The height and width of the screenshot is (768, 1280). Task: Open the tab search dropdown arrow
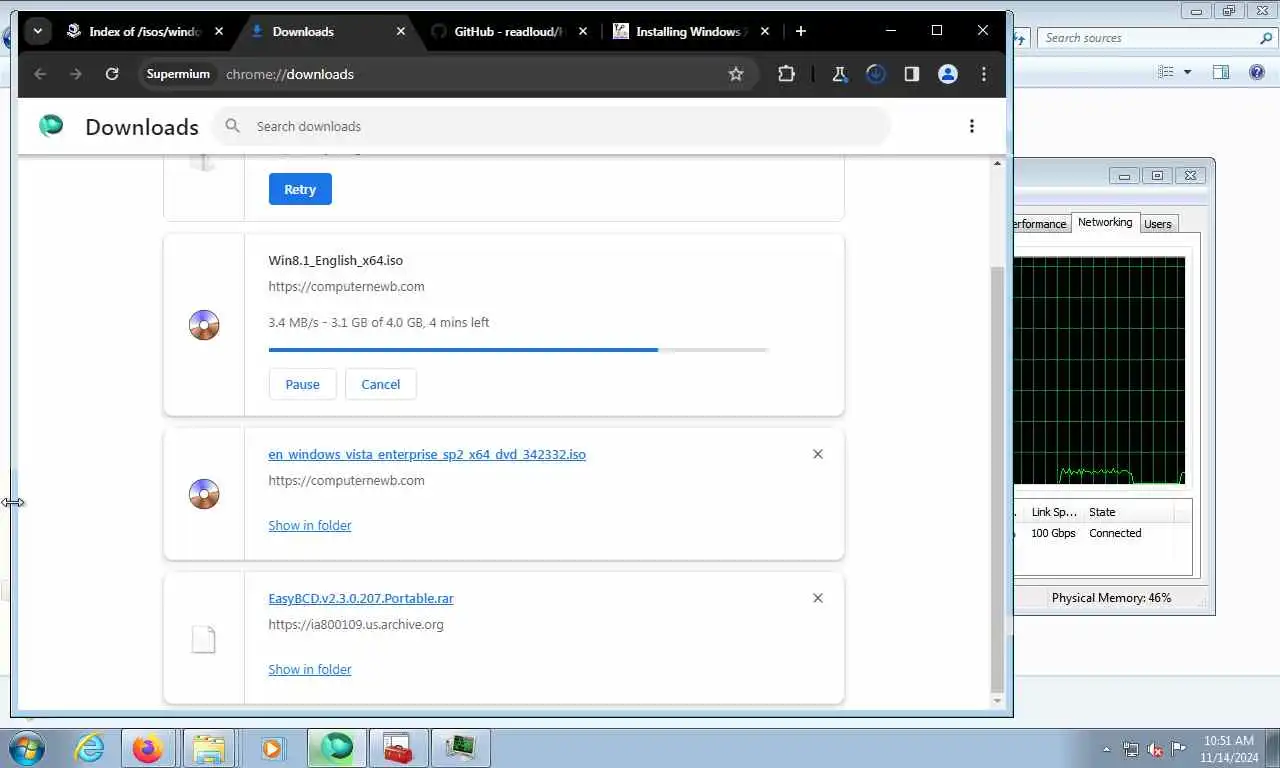point(37,31)
